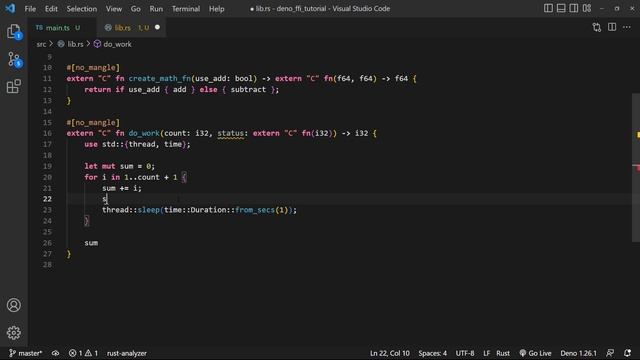
Task: Click 'sum += i;' on line 21
Action: click(x=122, y=188)
